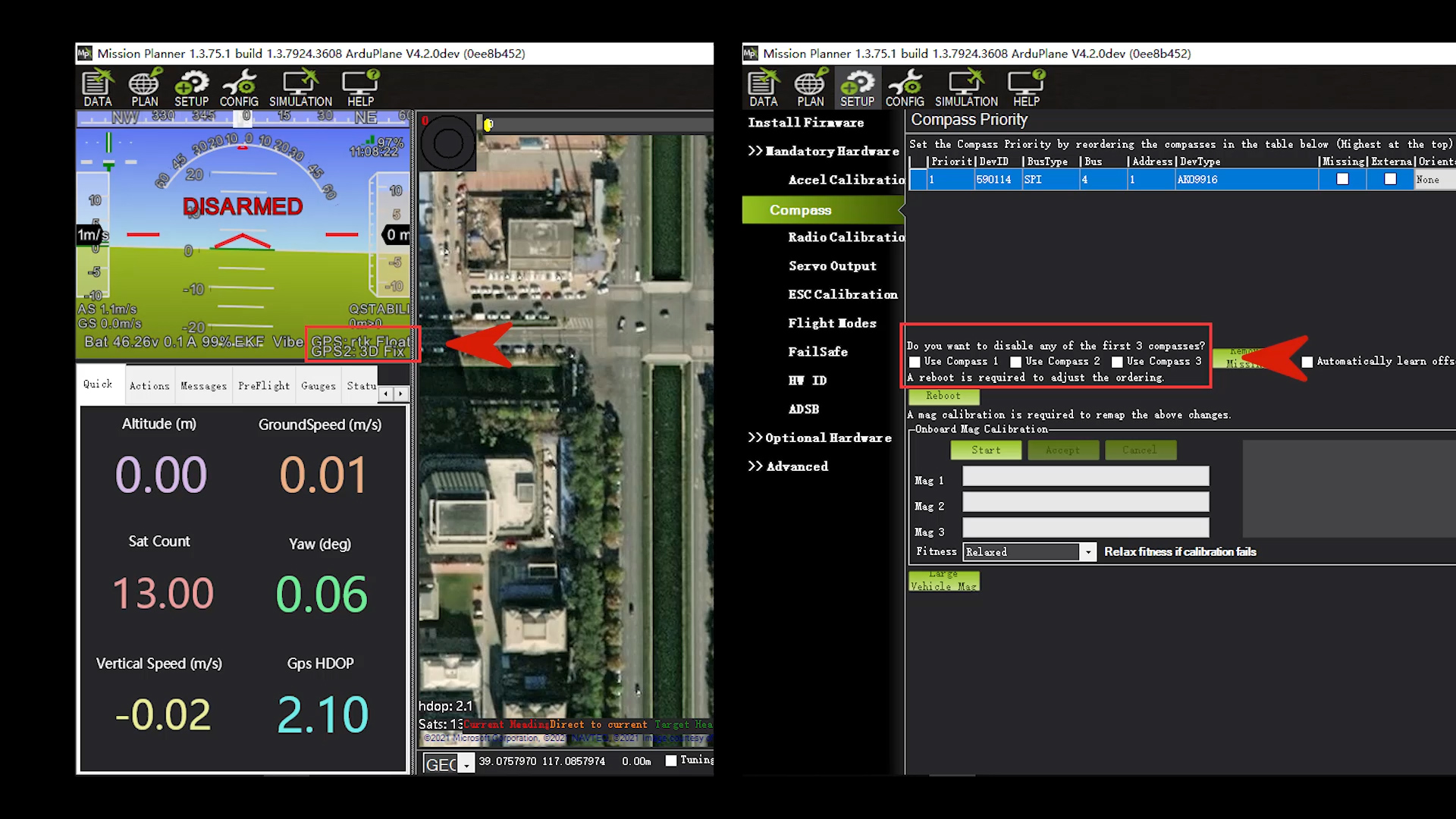1456x819 pixels.
Task: Click Mag 2 progress bar
Action: (1086, 502)
